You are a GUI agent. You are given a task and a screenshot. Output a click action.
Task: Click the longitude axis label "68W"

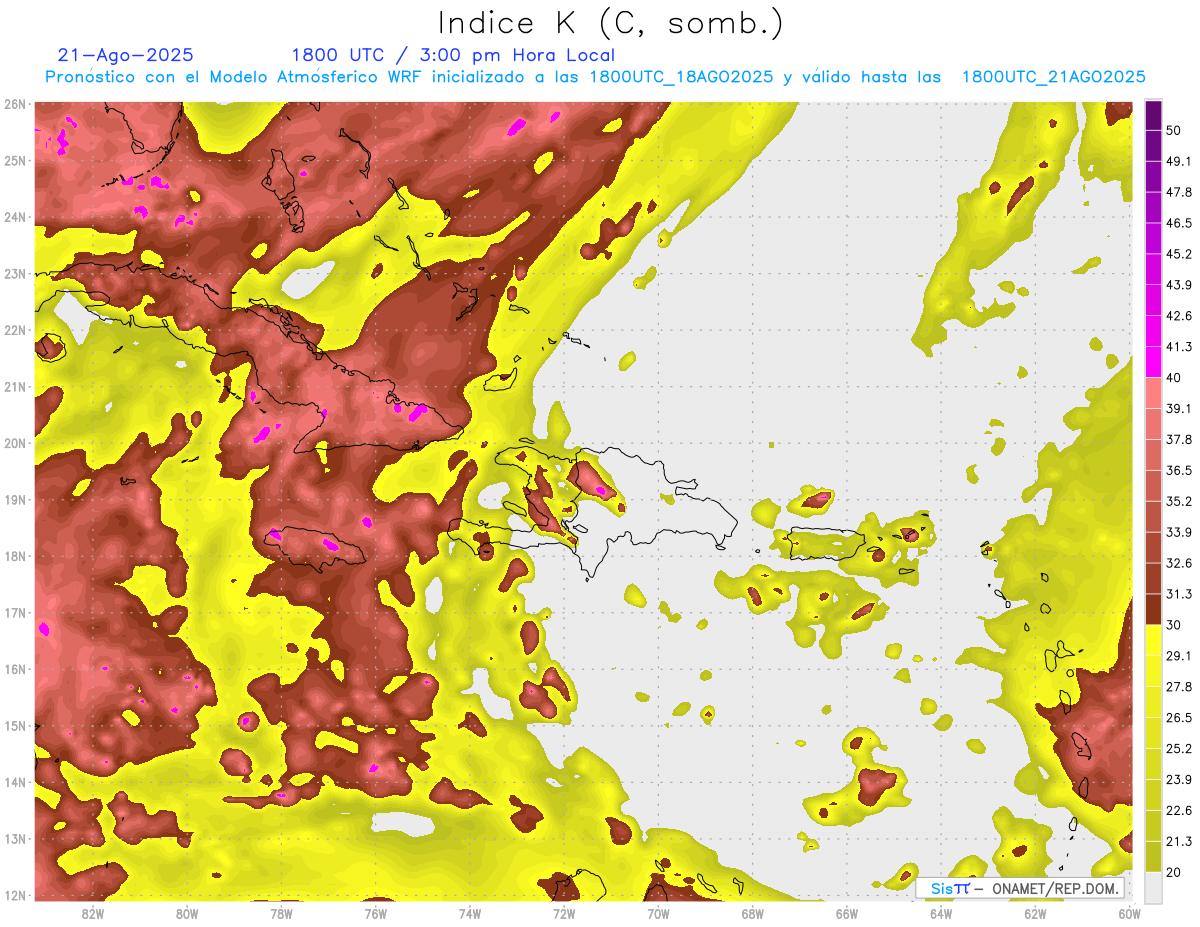(753, 913)
